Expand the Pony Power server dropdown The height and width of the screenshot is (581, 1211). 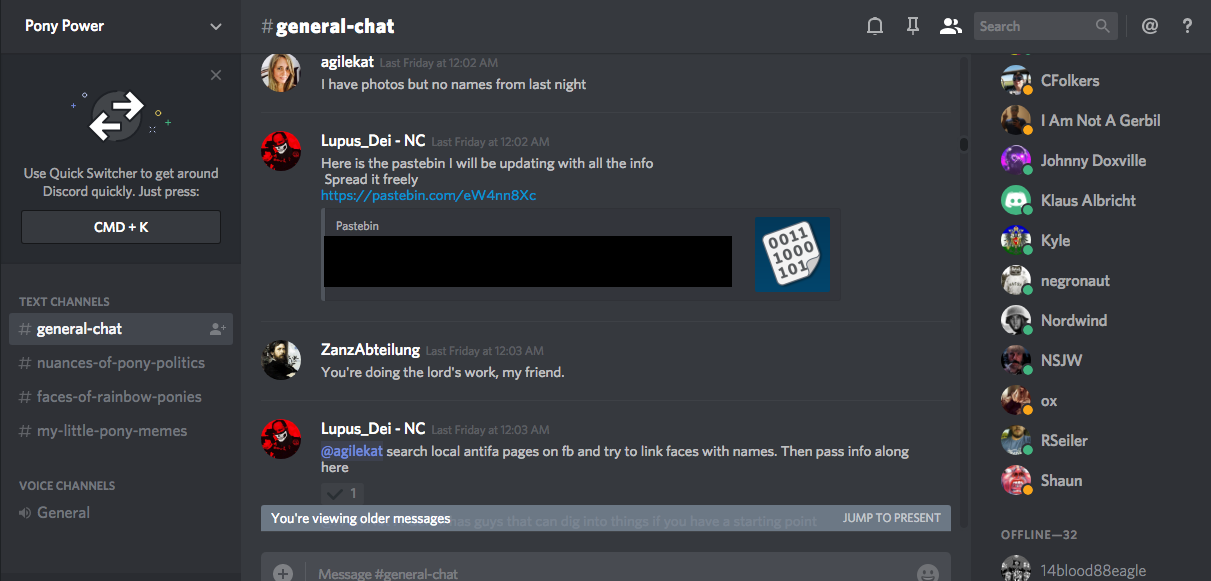[216, 27]
